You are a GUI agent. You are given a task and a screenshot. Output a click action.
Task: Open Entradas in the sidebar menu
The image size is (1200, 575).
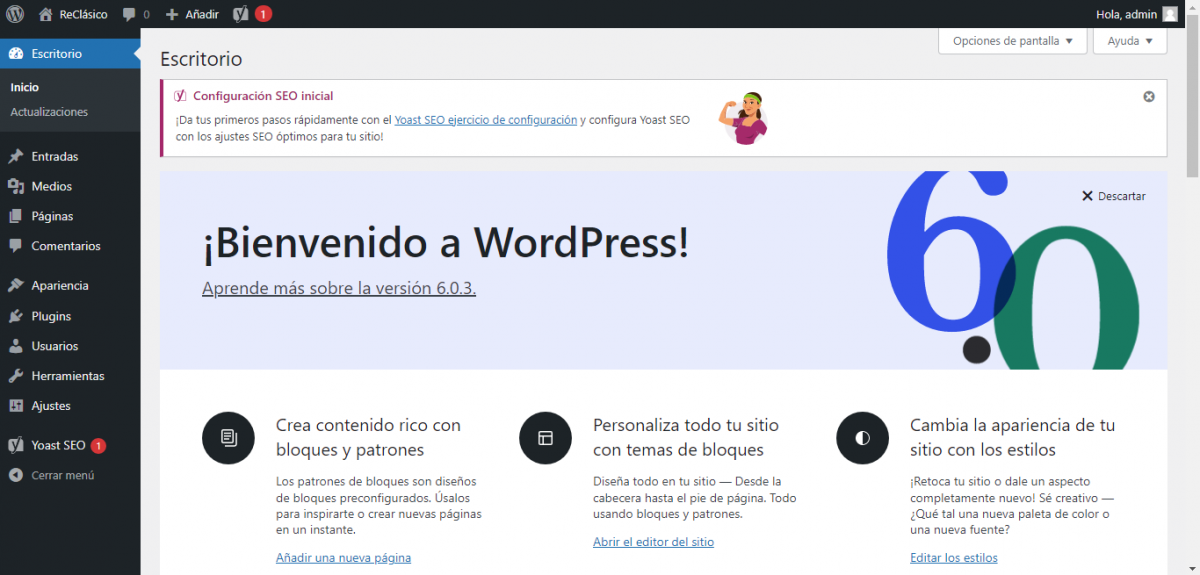pyautogui.click(x=54, y=156)
